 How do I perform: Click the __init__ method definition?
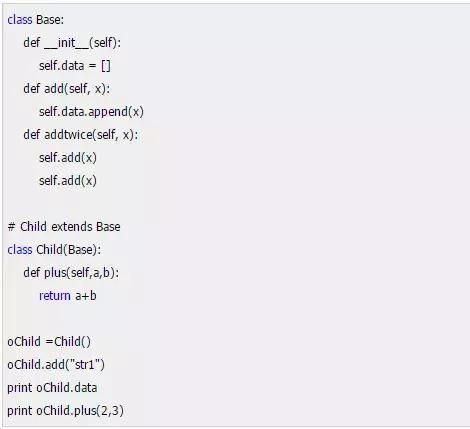tap(72, 43)
